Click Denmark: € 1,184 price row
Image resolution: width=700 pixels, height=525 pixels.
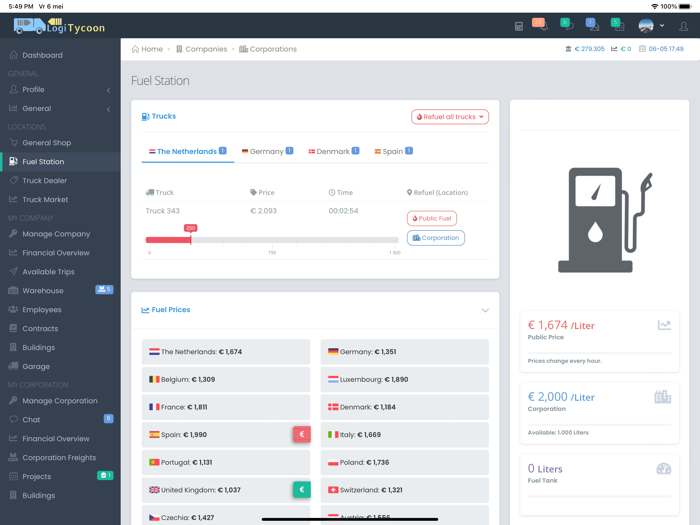[404, 407]
